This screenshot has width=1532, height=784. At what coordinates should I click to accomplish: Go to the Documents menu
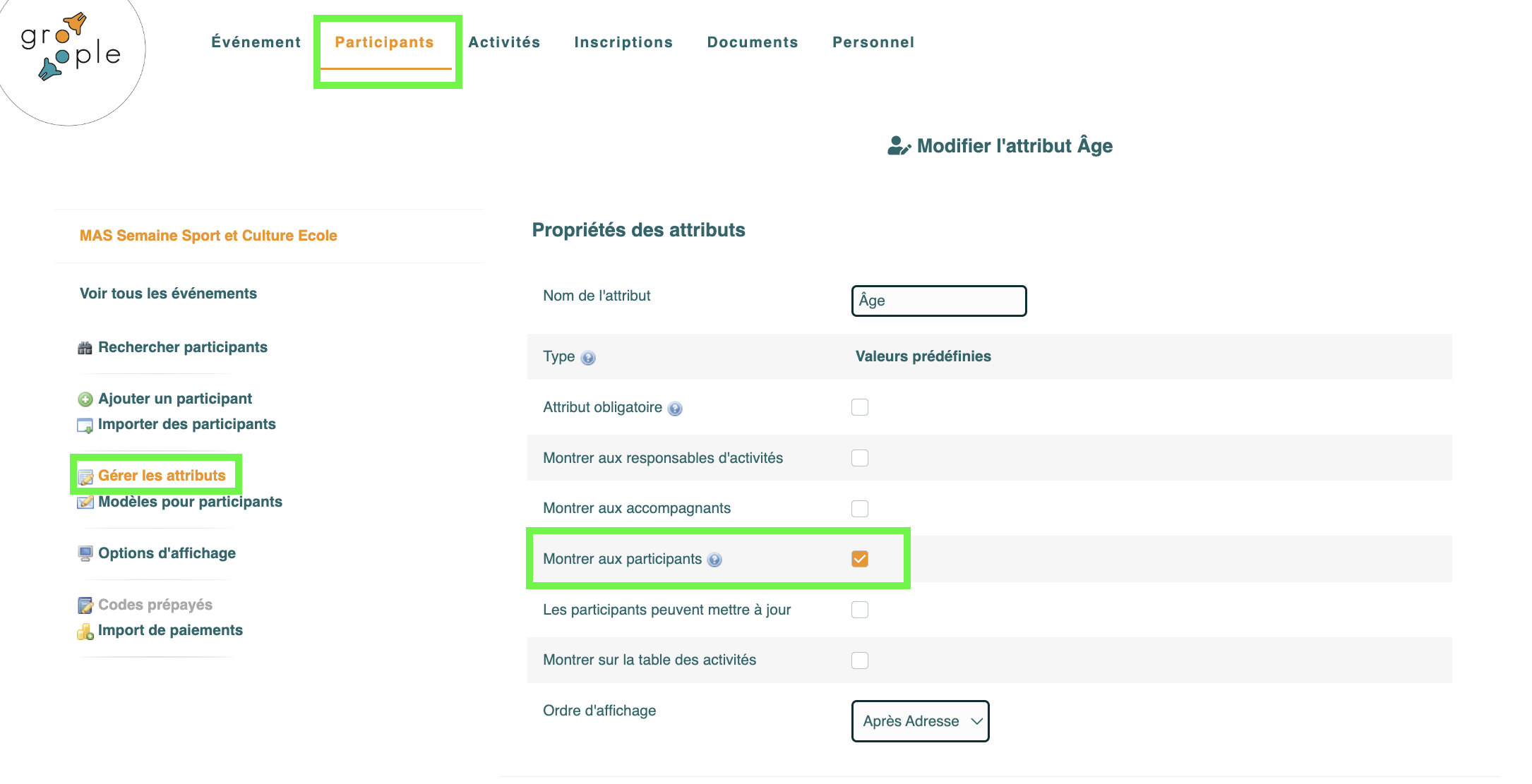pyautogui.click(x=753, y=42)
